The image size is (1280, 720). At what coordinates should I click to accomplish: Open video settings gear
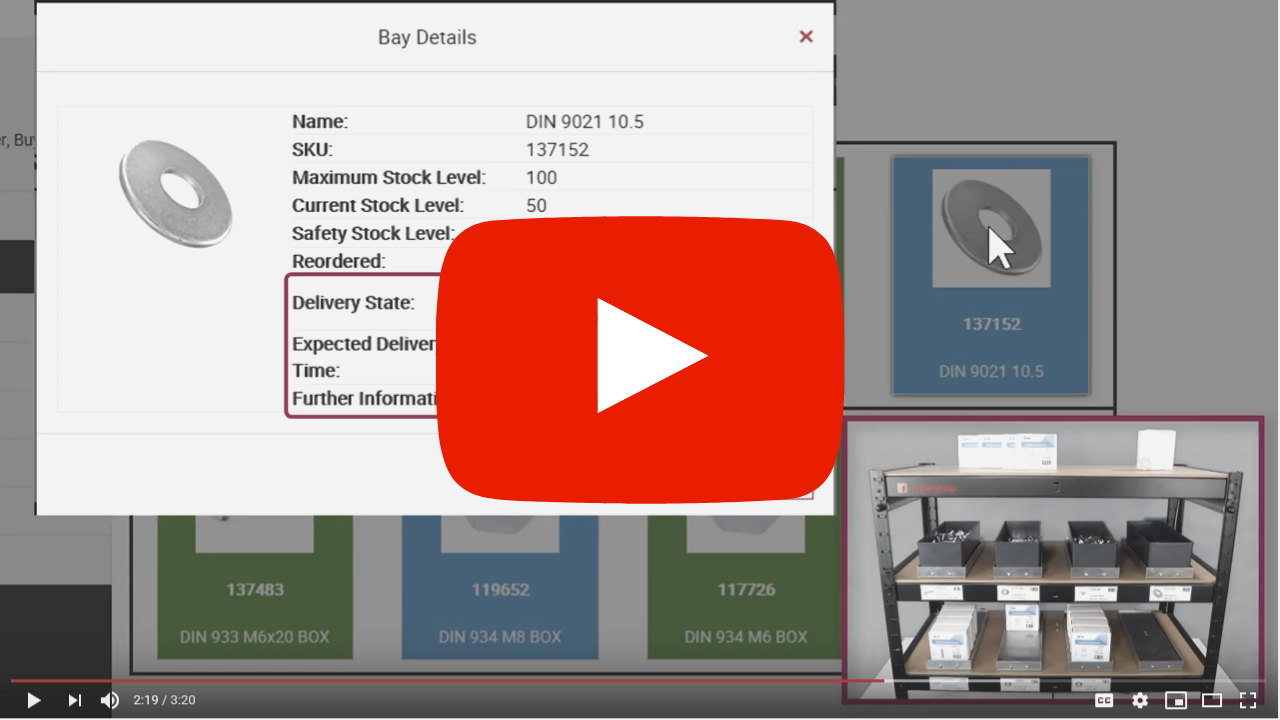click(x=1140, y=700)
